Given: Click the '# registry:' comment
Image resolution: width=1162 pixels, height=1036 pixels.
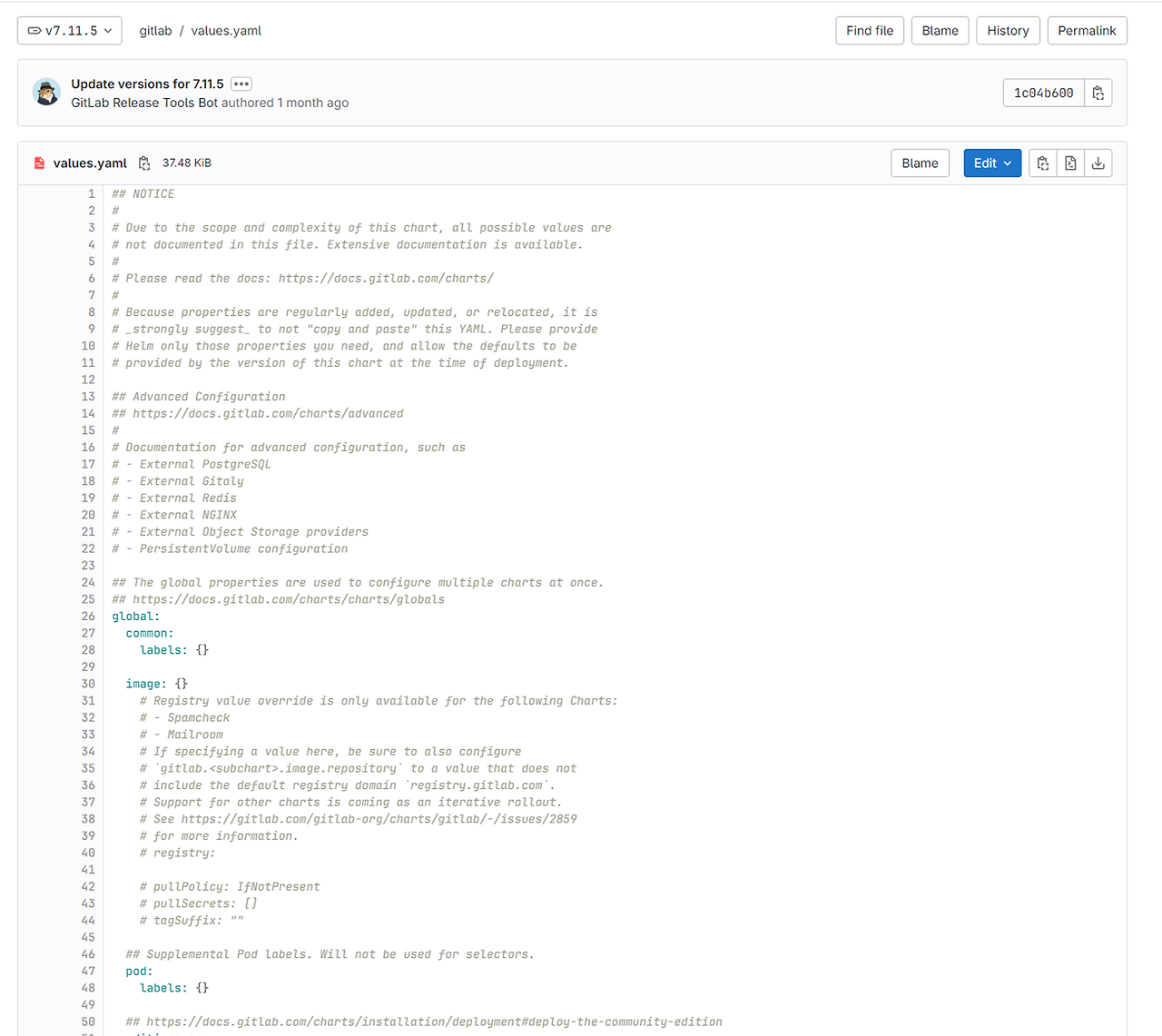Looking at the screenshot, I should [178, 853].
